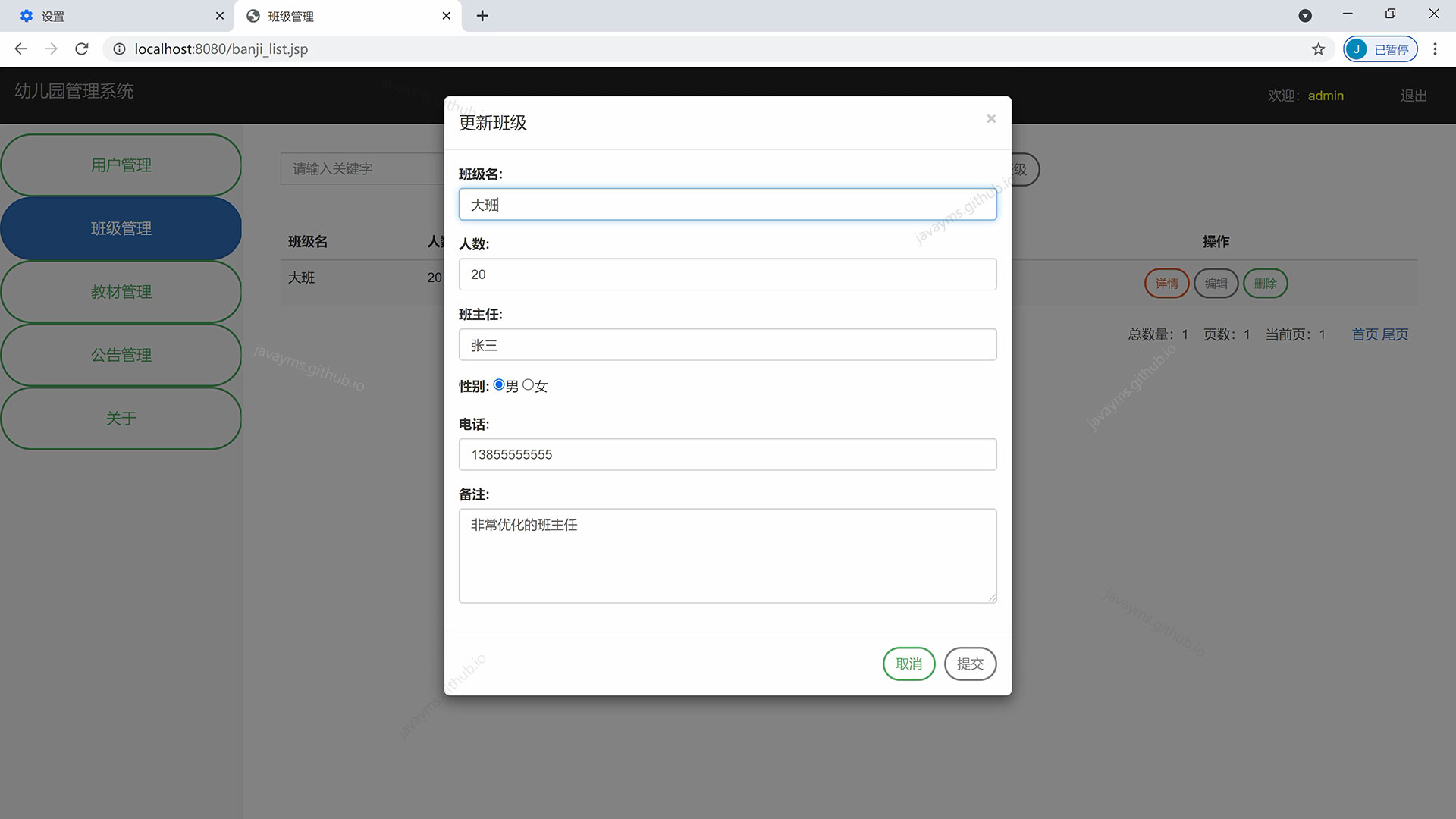This screenshot has height=819, width=1456.
Task: Reload the page with refresh icon
Action: [82, 49]
